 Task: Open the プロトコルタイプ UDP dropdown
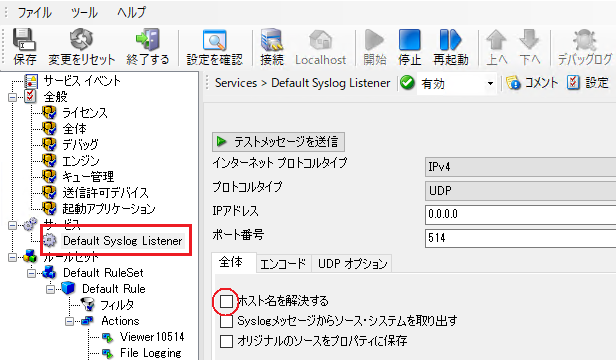coord(520,191)
